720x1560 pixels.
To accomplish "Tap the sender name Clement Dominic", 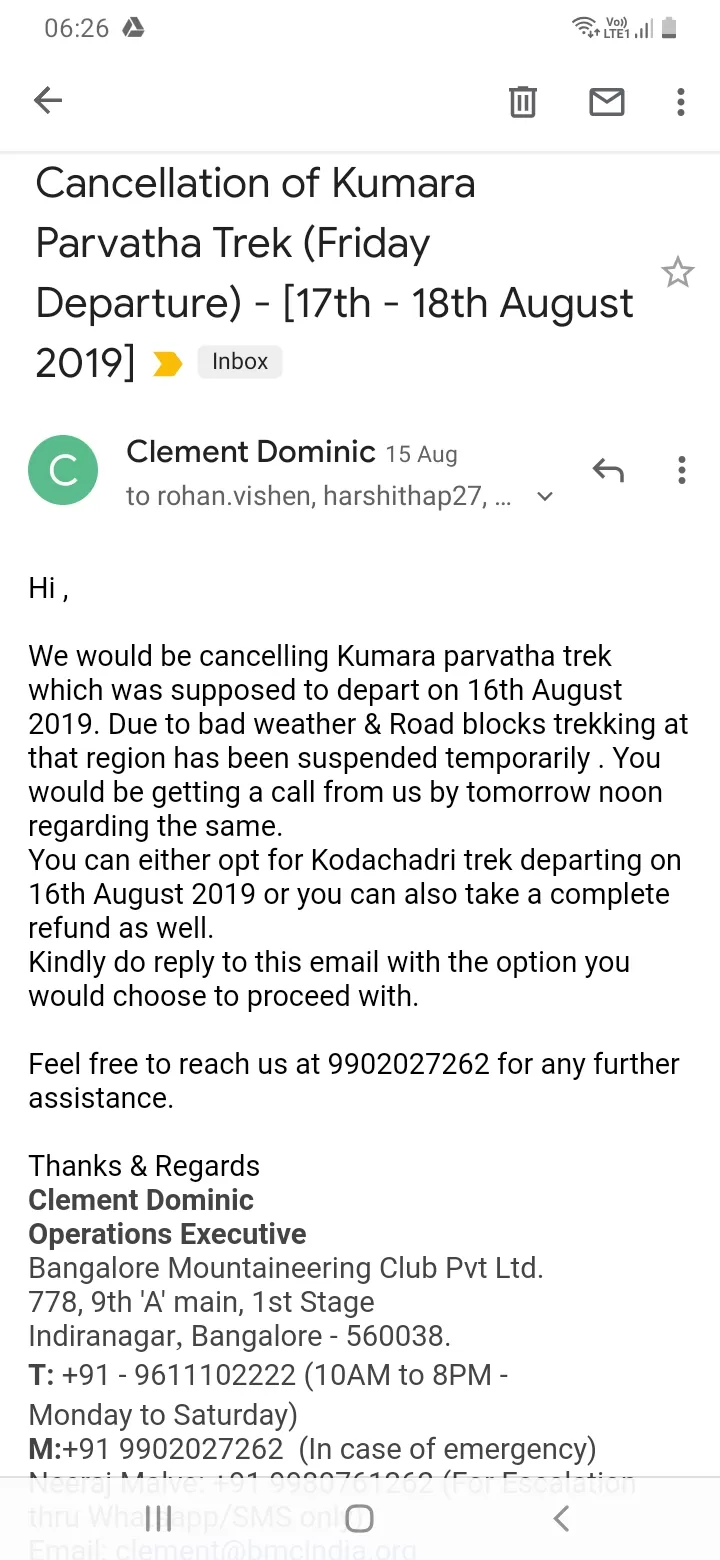I will click(x=250, y=452).
